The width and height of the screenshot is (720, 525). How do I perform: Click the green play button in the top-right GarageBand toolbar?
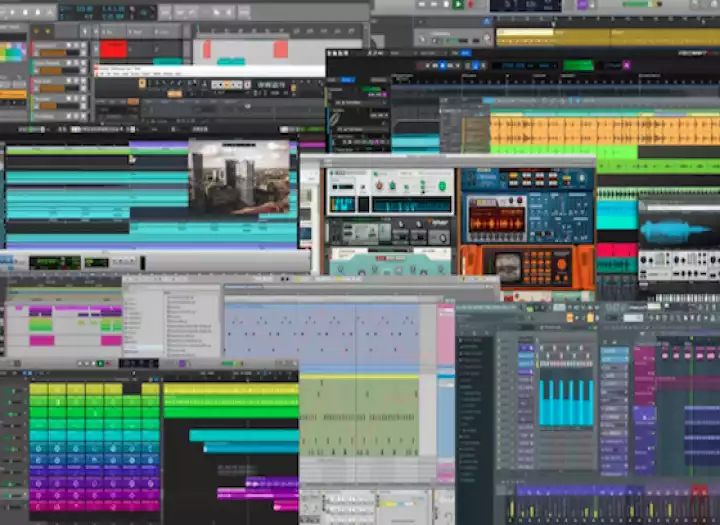(x=457, y=4)
